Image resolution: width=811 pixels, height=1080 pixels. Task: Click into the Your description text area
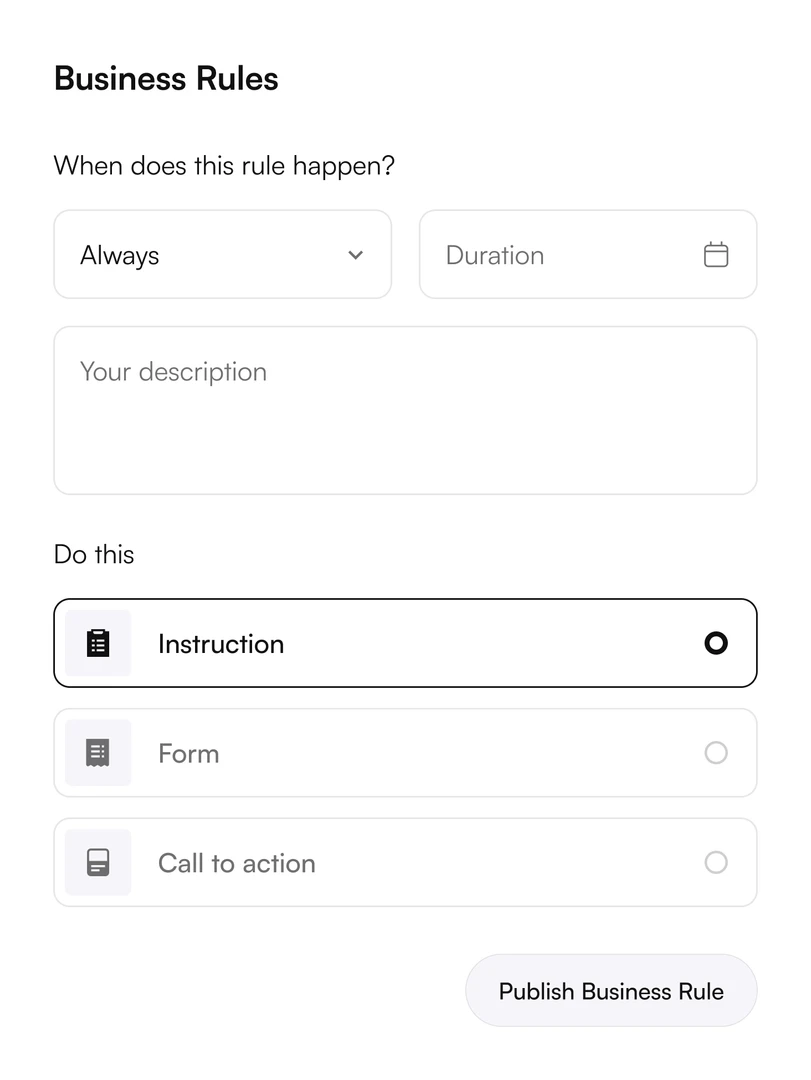click(x=405, y=410)
